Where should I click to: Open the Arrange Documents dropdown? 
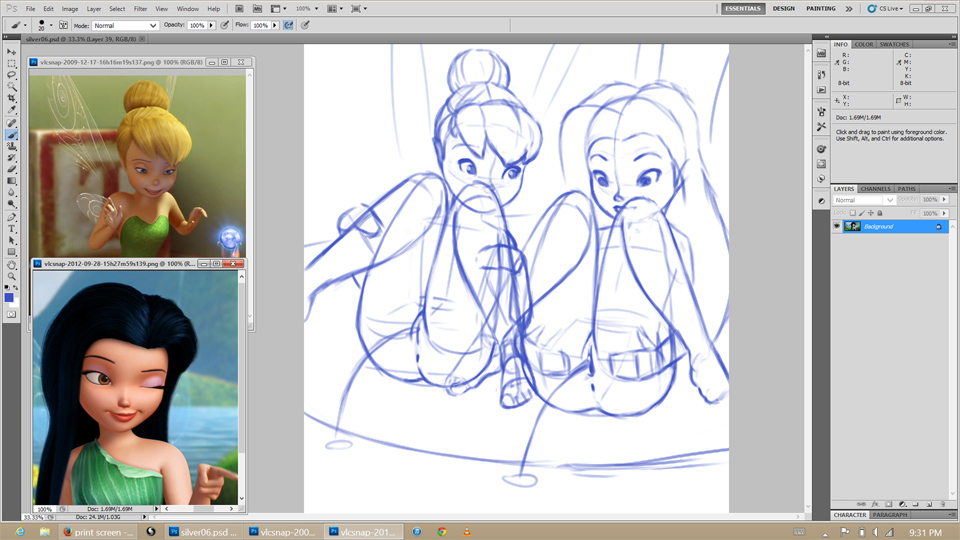335,9
